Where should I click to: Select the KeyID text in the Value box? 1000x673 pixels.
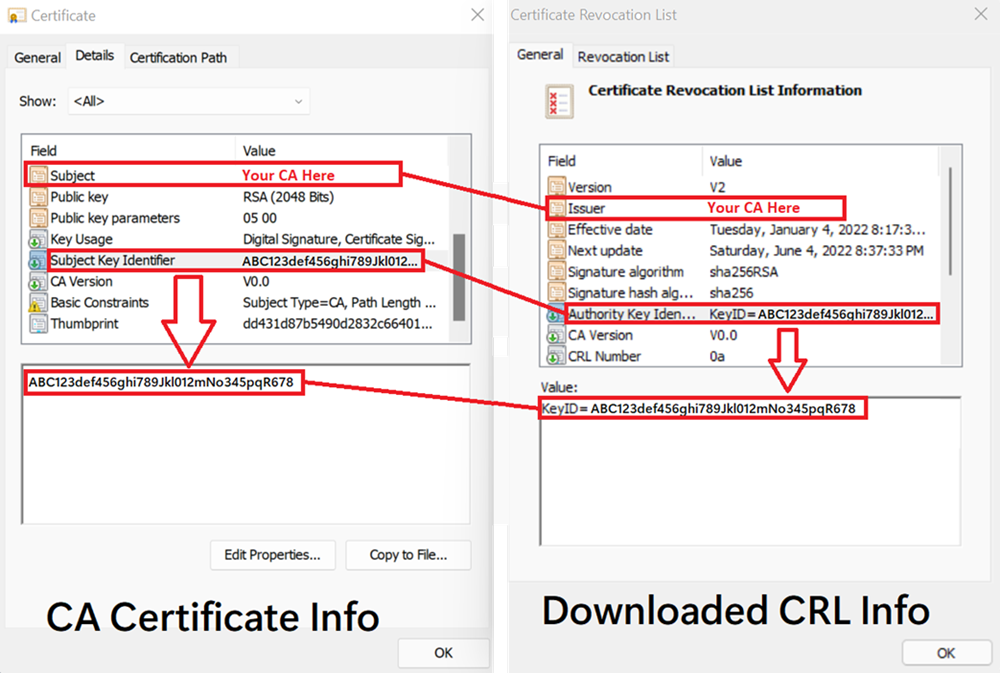pyautogui.click(x=700, y=408)
